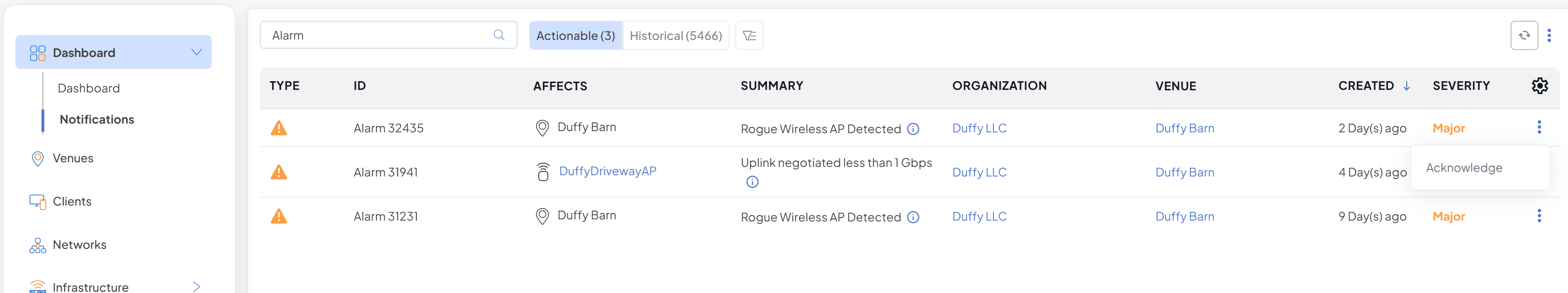Open Duffy LLC link for Alarm 31231
This screenshot has height=293, width=1568.
tap(979, 216)
